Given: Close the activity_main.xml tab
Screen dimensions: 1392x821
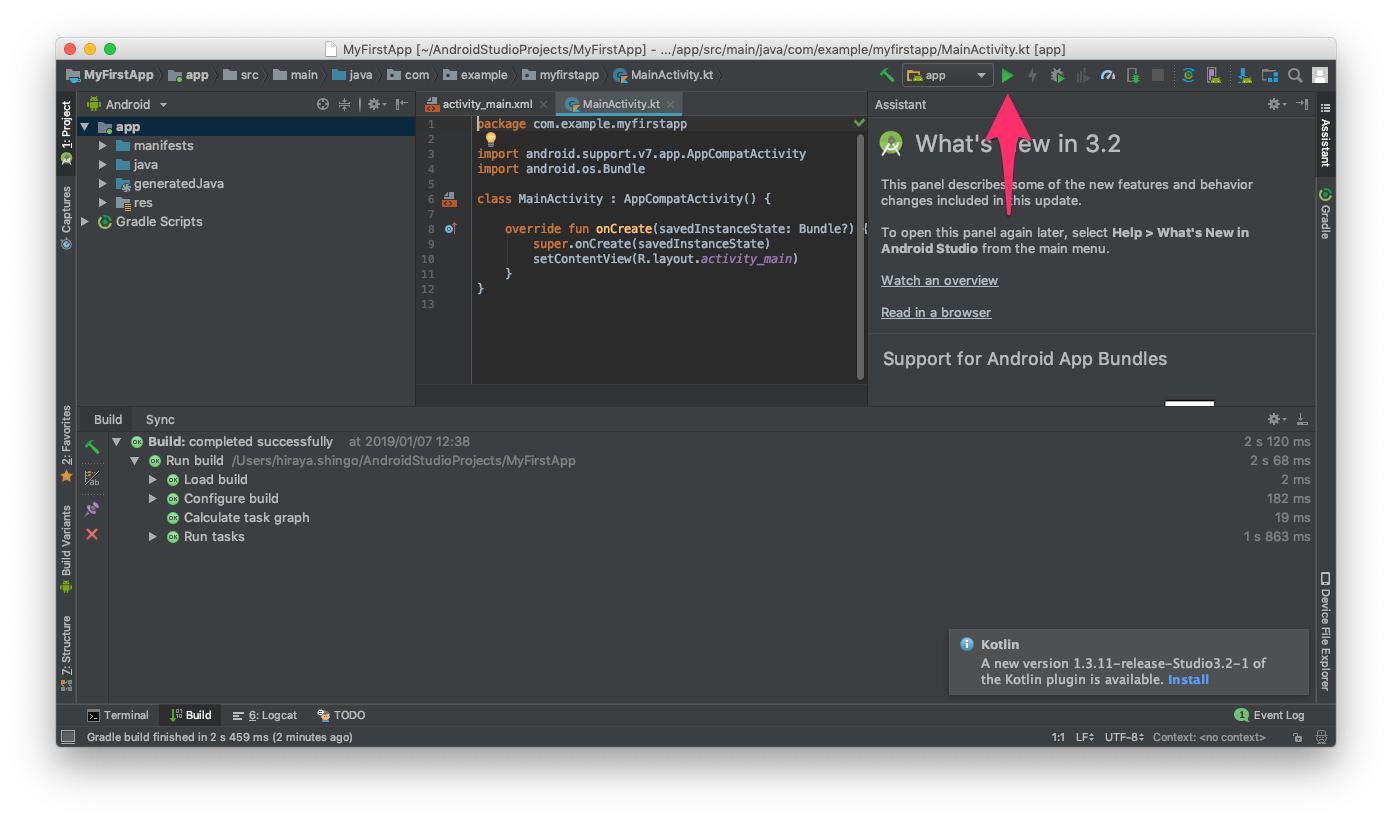Looking at the screenshot, I should 544,104.
